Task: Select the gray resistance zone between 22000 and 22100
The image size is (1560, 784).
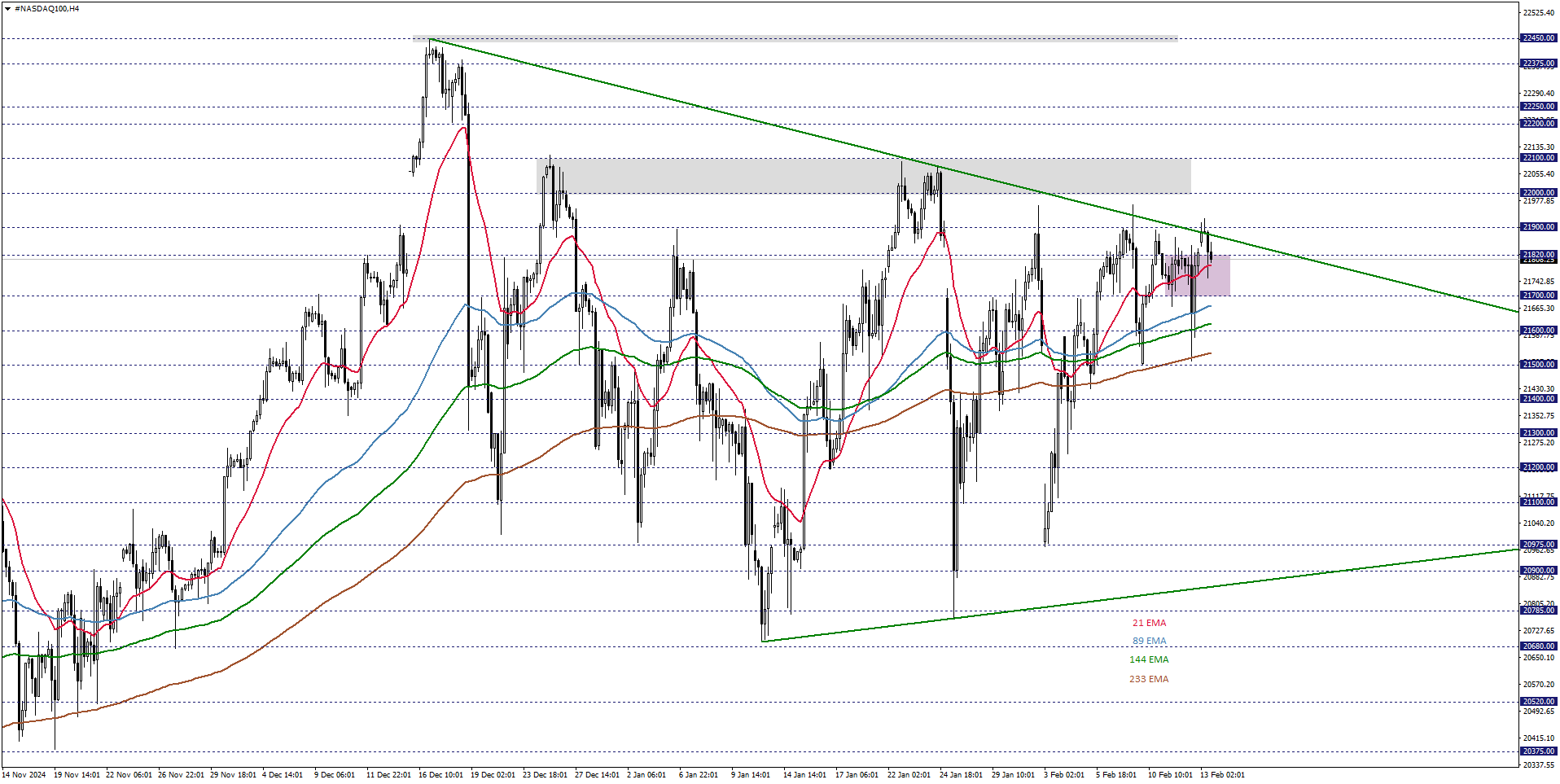Action: (864, 176)
